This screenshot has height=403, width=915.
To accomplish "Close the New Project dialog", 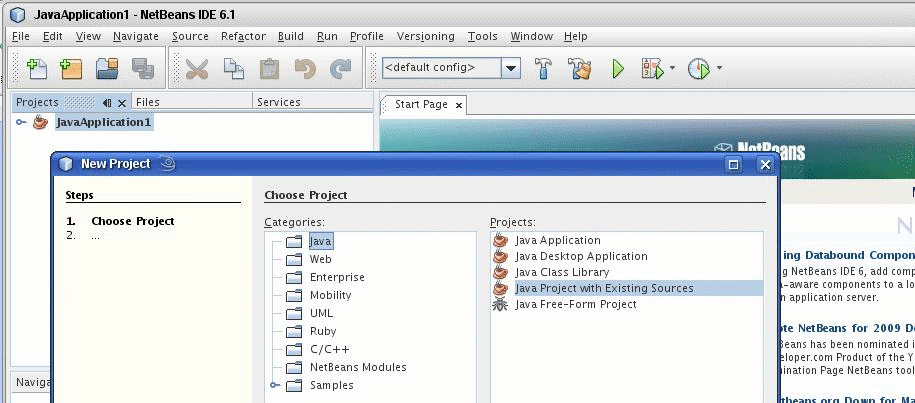I will [766, 164].
